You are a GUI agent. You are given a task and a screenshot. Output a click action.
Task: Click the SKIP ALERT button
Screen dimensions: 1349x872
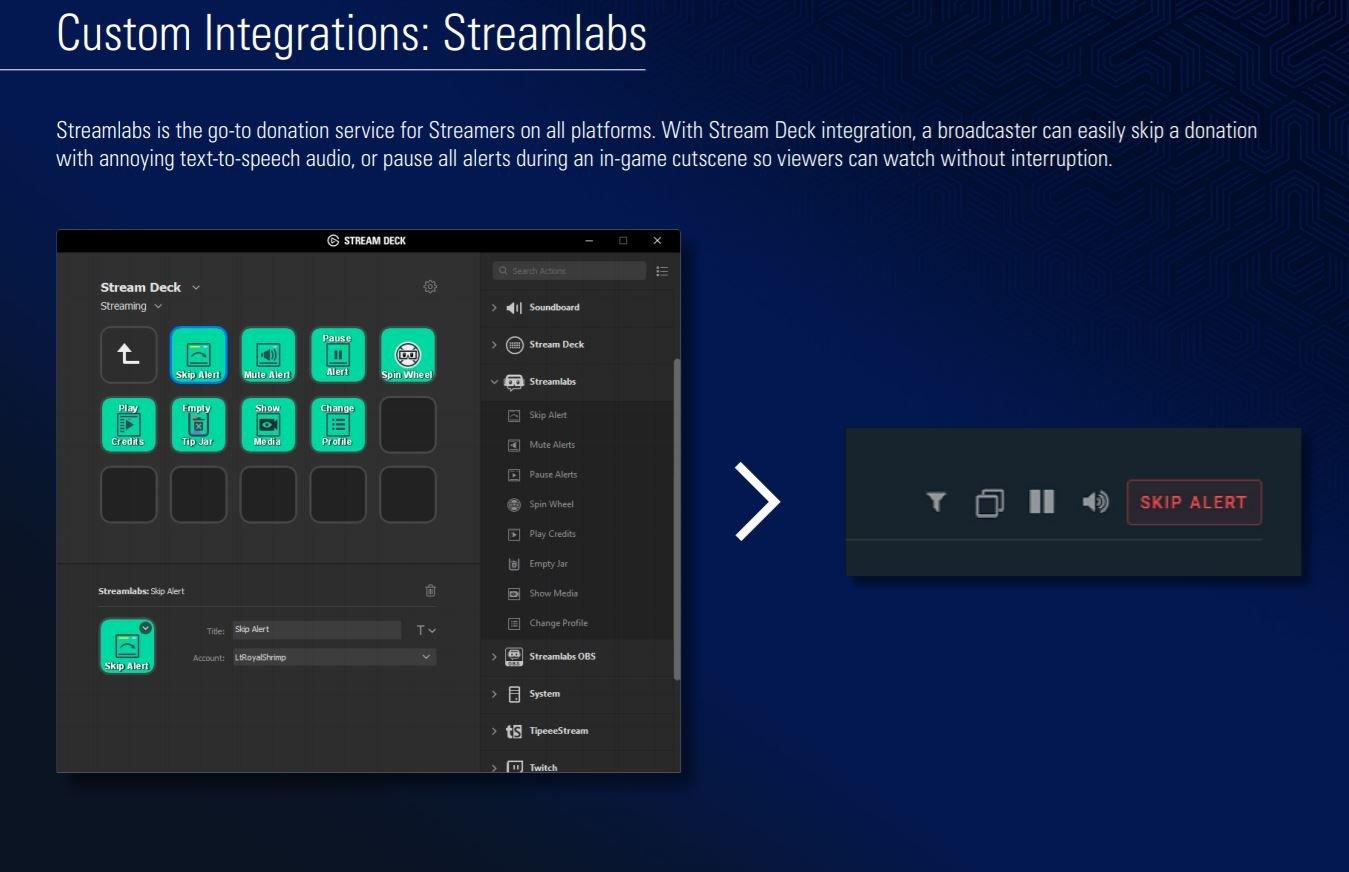click(x=1193, y=502)
